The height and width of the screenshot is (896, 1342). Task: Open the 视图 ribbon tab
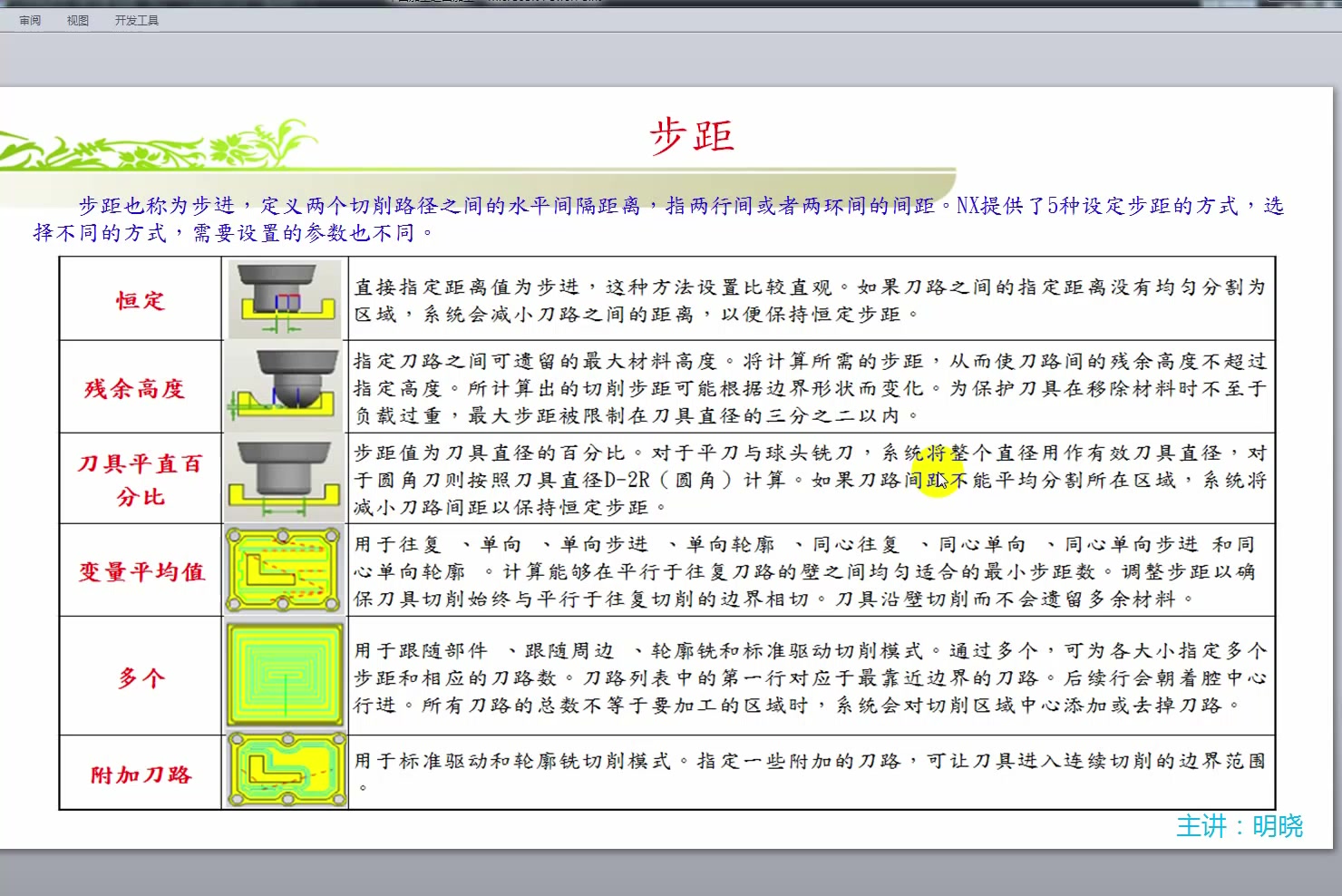(x=78, y=20)
